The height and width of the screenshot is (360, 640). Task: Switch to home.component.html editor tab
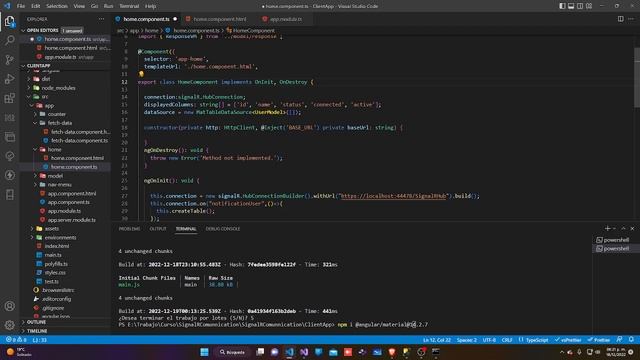[220, 19]
